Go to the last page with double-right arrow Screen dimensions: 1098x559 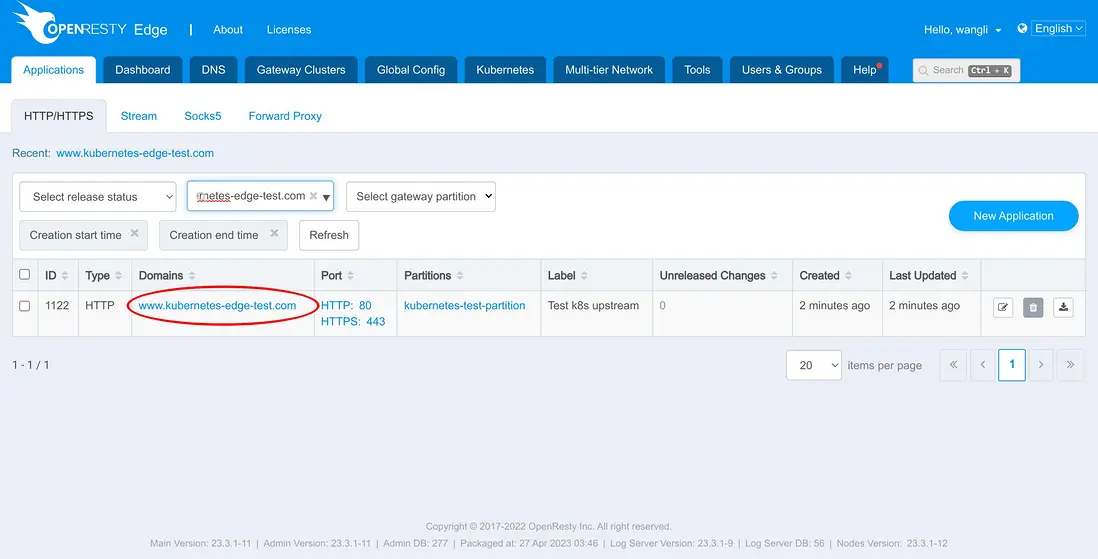(x=1070, y=365)
